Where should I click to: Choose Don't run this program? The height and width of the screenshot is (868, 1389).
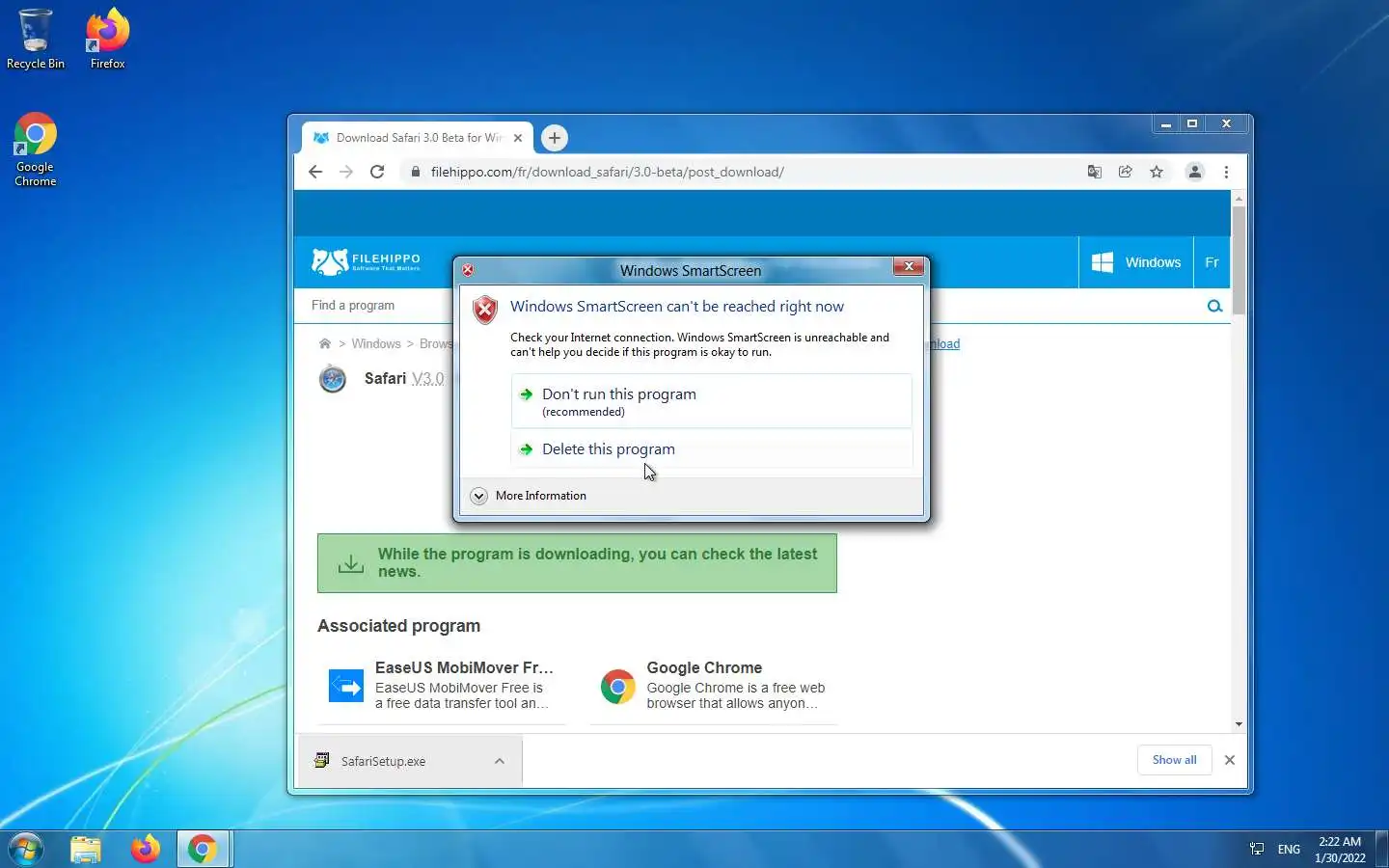pos(712,400)
